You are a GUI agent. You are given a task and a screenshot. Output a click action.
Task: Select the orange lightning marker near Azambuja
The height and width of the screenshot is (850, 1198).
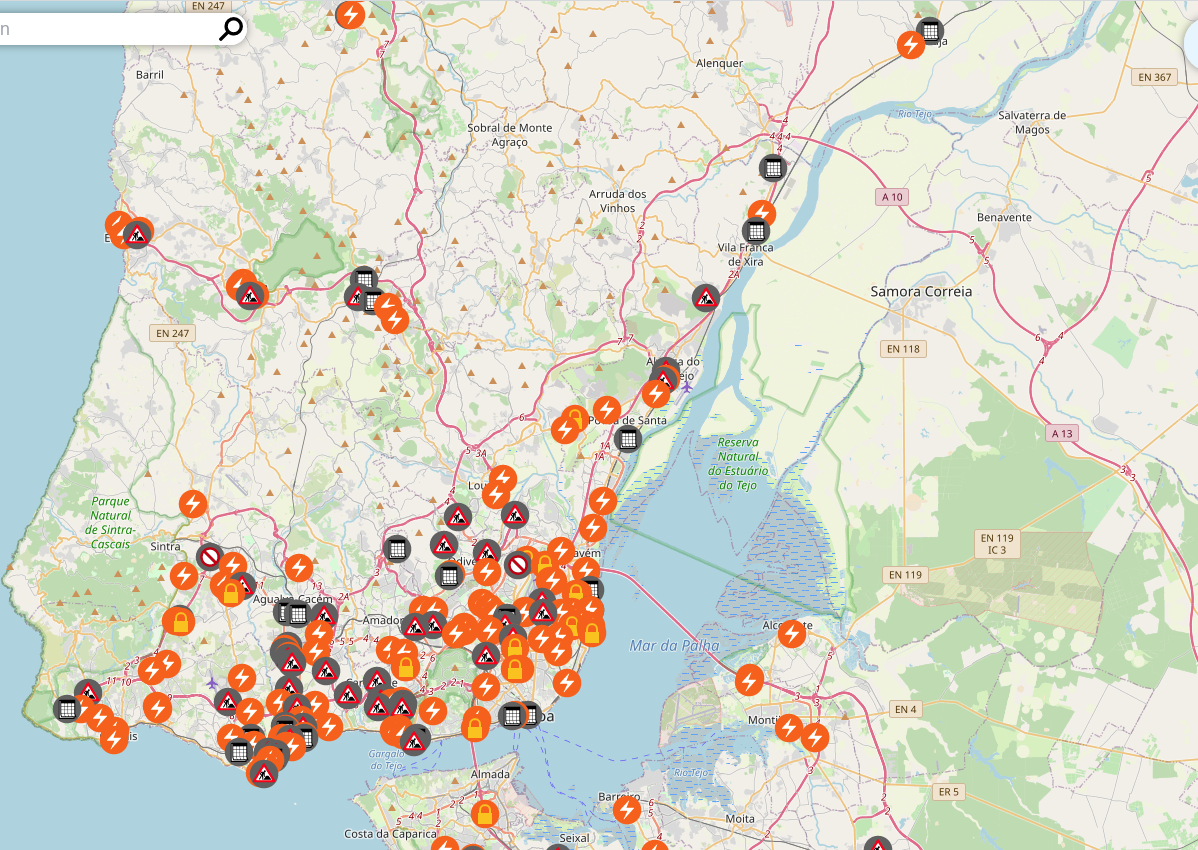pos(911,45)
